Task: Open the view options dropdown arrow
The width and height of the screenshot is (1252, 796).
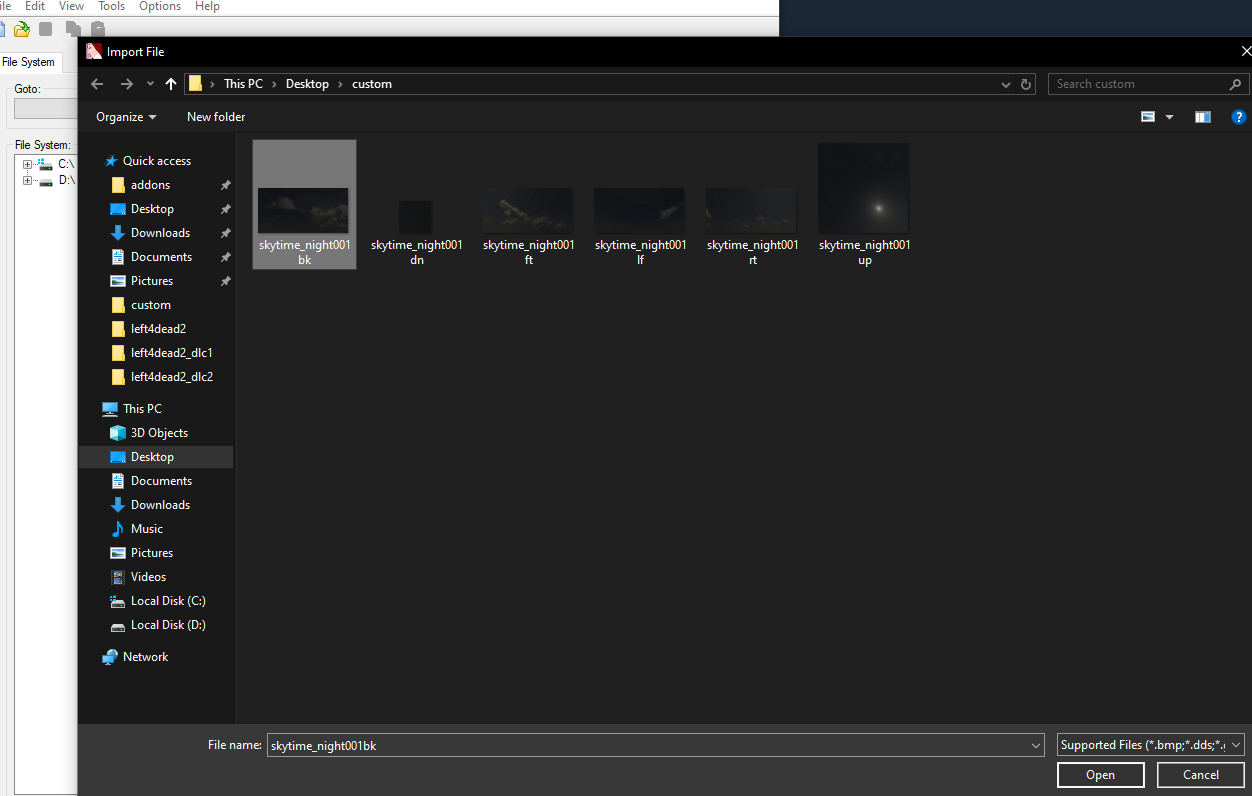Action: point(1169,117)
